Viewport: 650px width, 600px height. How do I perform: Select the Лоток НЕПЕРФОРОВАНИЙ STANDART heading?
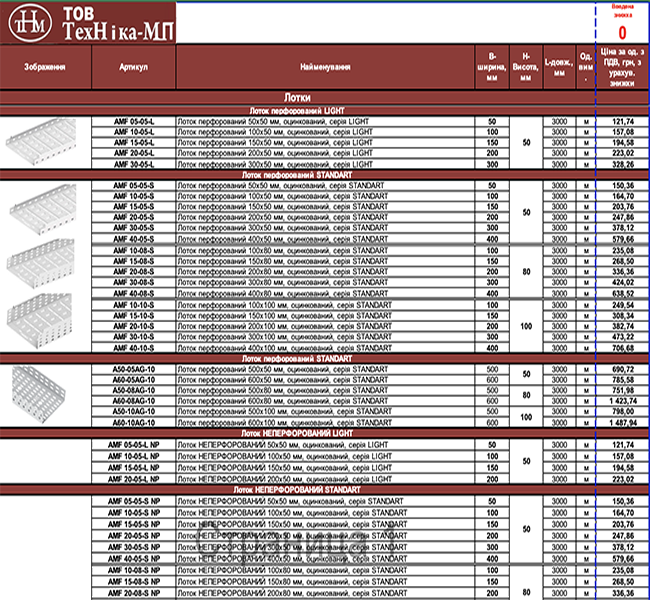tap(297, 490)
